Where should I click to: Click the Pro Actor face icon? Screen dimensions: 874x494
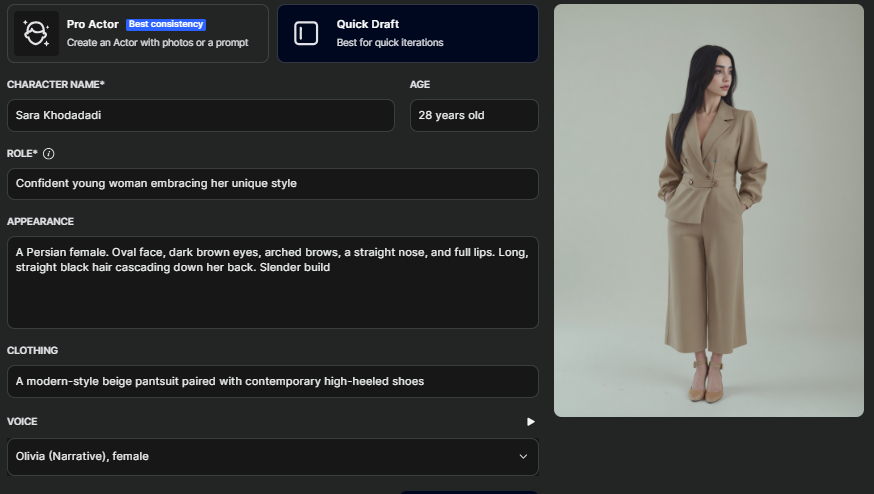37,33
